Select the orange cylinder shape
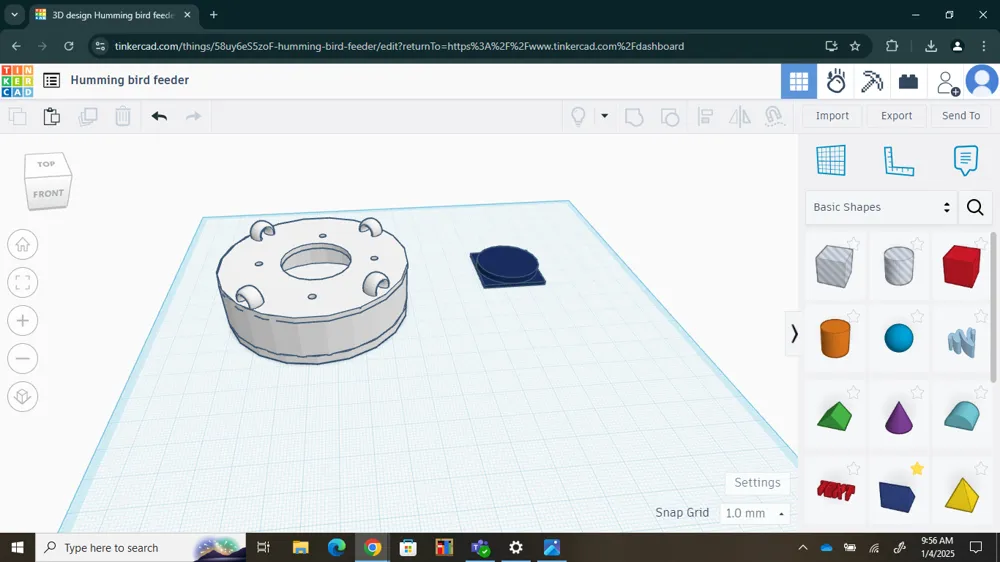1000x562 pixels. [835, 338]
